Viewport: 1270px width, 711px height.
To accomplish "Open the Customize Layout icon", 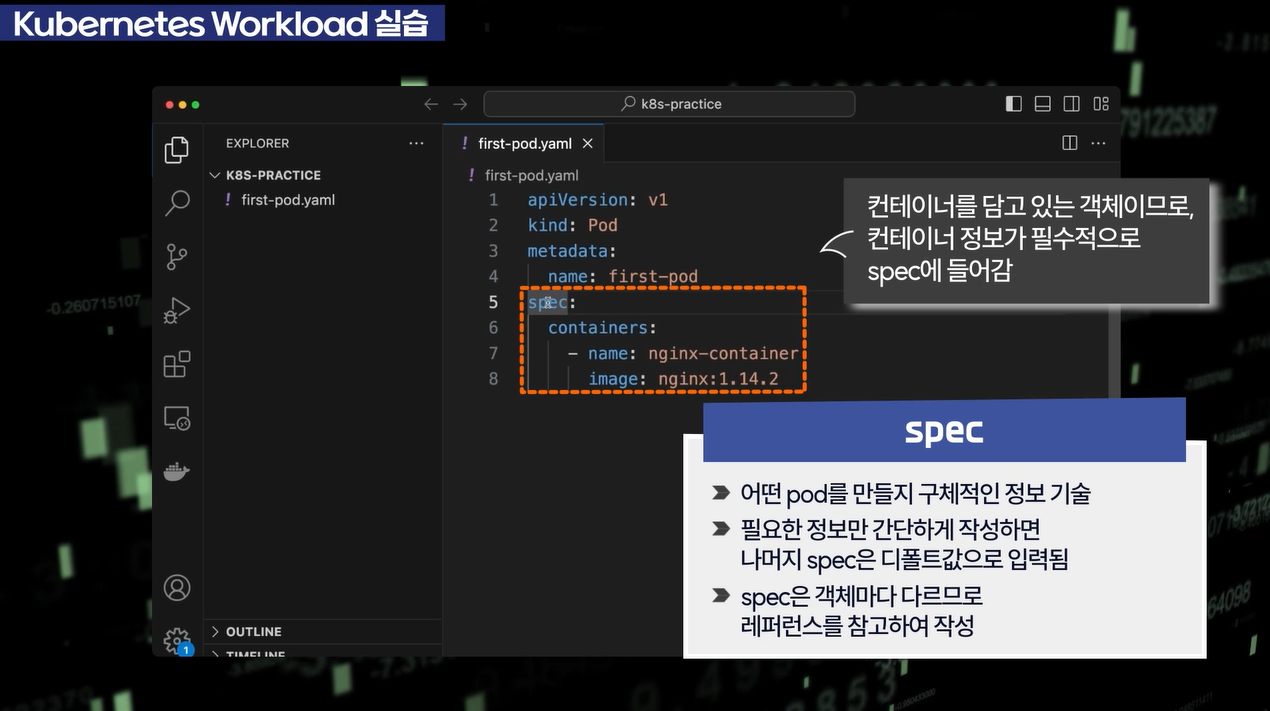I will [1101, 104].
